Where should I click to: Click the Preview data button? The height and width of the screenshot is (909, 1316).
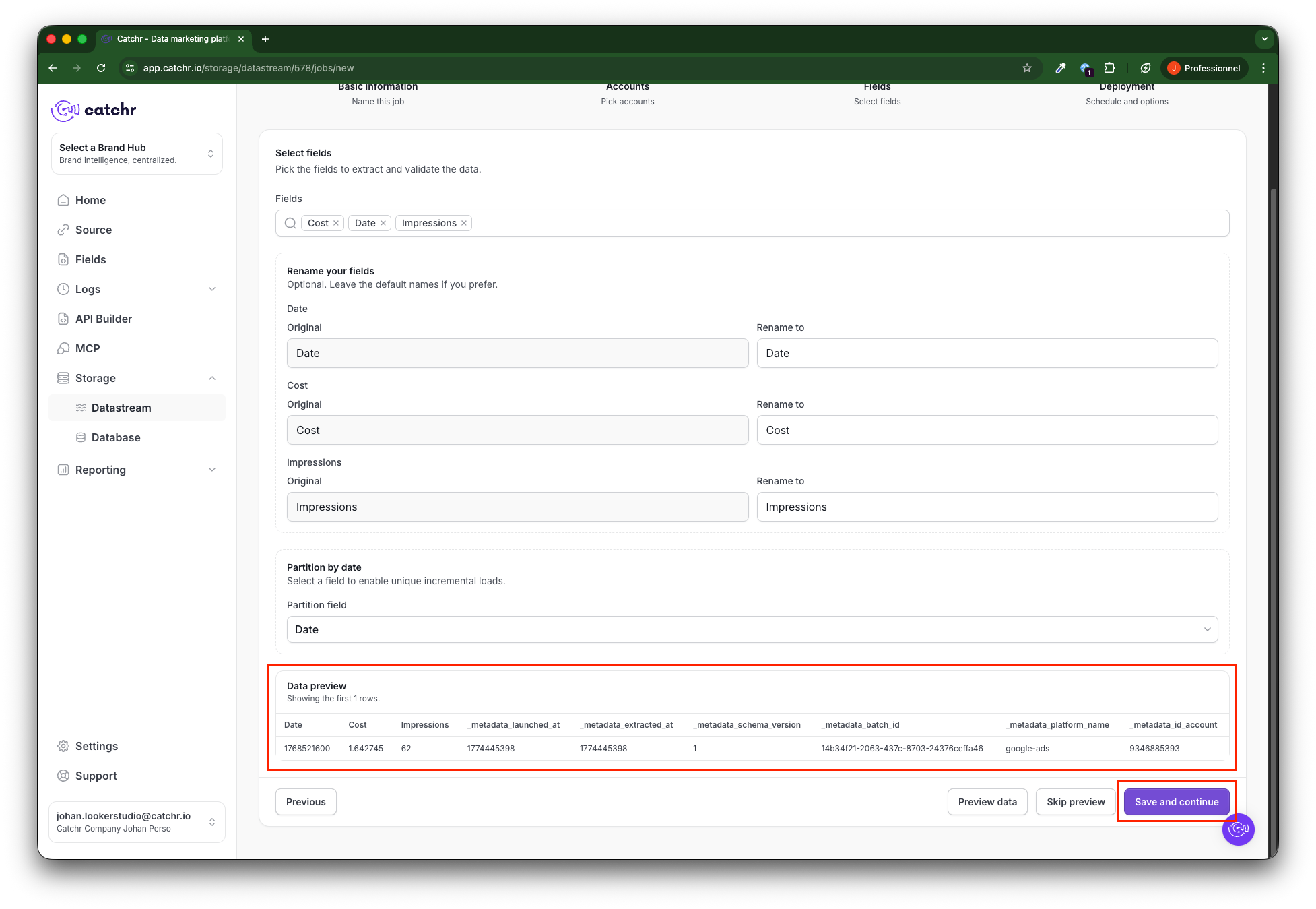tap(987, 802)
